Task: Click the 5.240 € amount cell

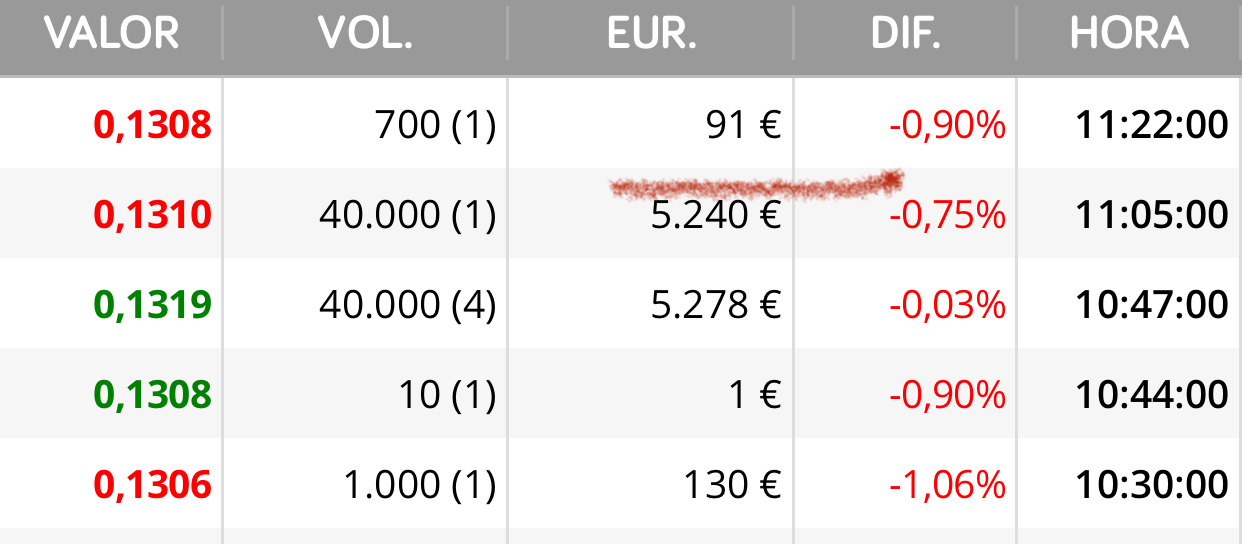Action: [x=716, y=215]
